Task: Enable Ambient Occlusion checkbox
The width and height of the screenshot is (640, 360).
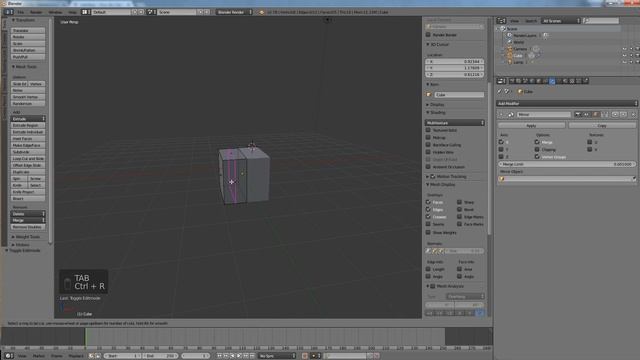Action: tap(428, 167)
